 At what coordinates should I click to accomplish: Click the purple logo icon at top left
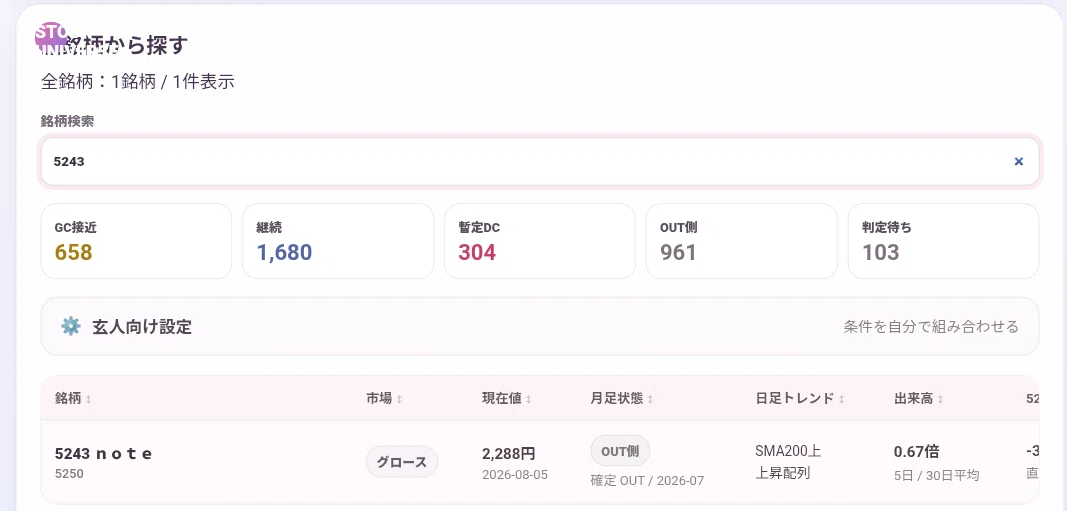click(51, 38)
